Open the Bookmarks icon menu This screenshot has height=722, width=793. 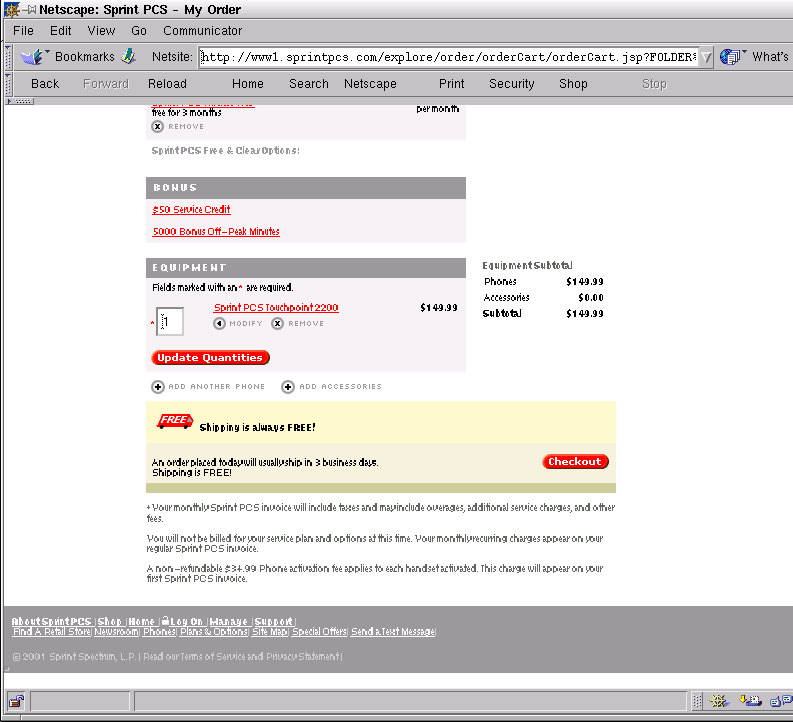pos(34,57)
